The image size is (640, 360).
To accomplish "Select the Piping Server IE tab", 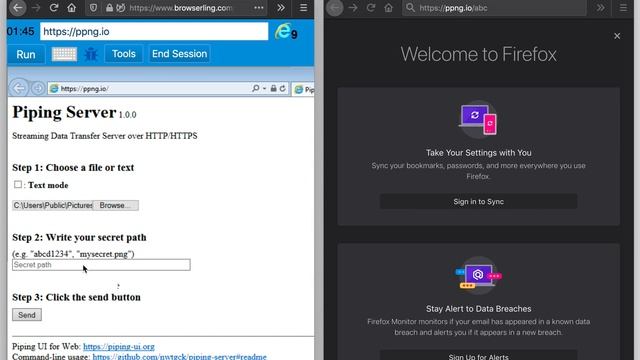I will (304, 89).
